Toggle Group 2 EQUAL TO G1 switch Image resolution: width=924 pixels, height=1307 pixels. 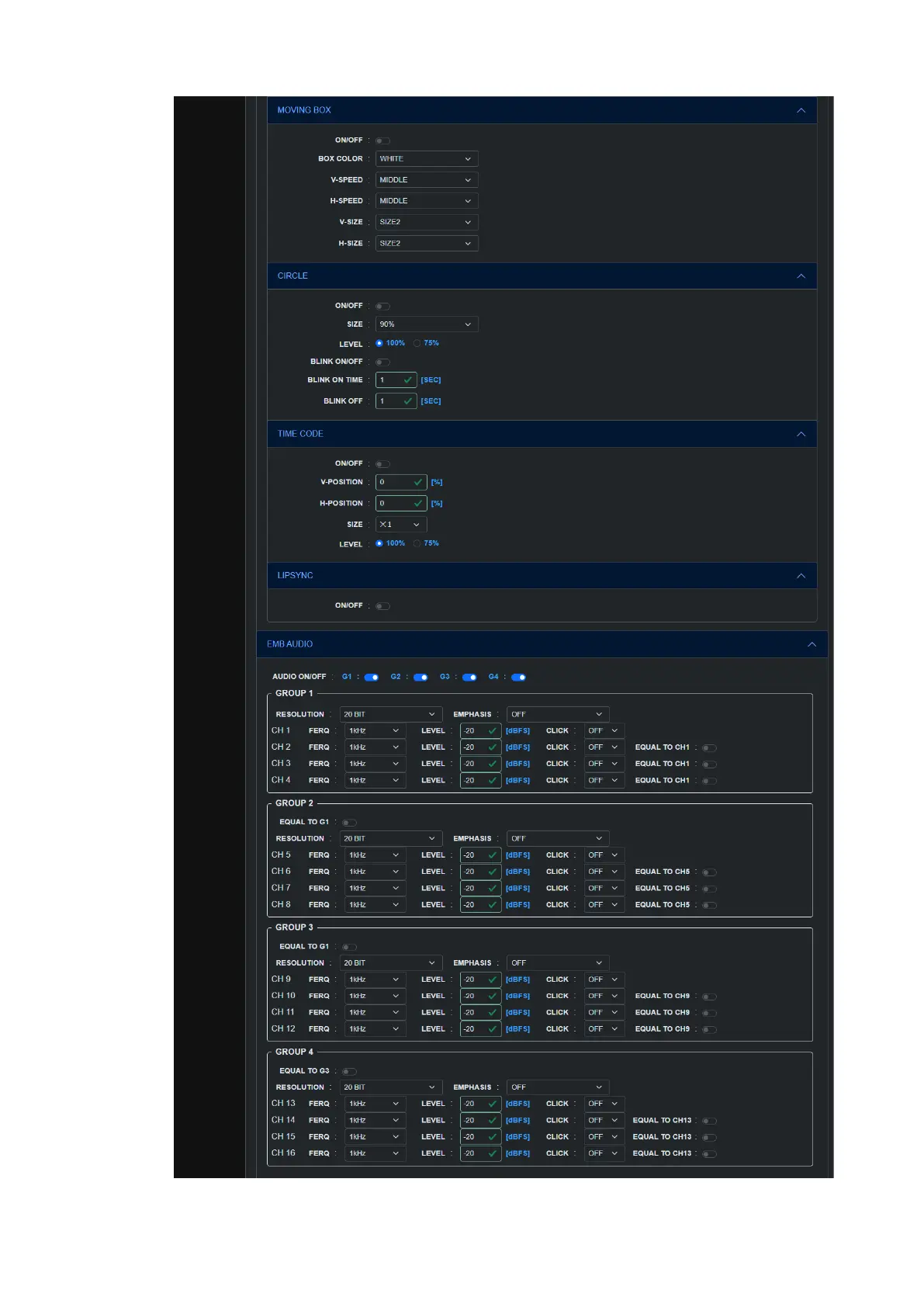click(x=349, y=823)
